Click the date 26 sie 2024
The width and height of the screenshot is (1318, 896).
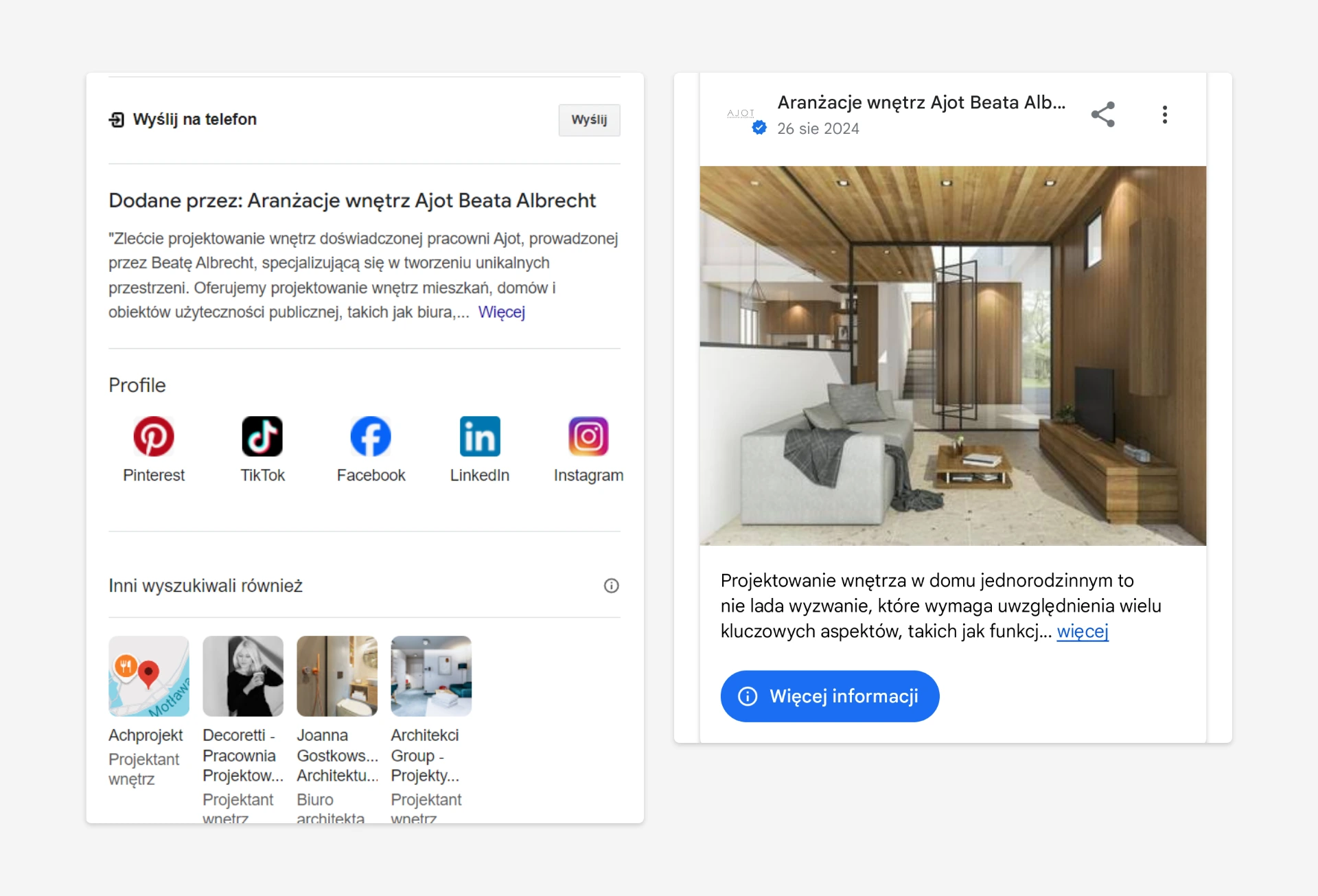(x=818, y=128)
